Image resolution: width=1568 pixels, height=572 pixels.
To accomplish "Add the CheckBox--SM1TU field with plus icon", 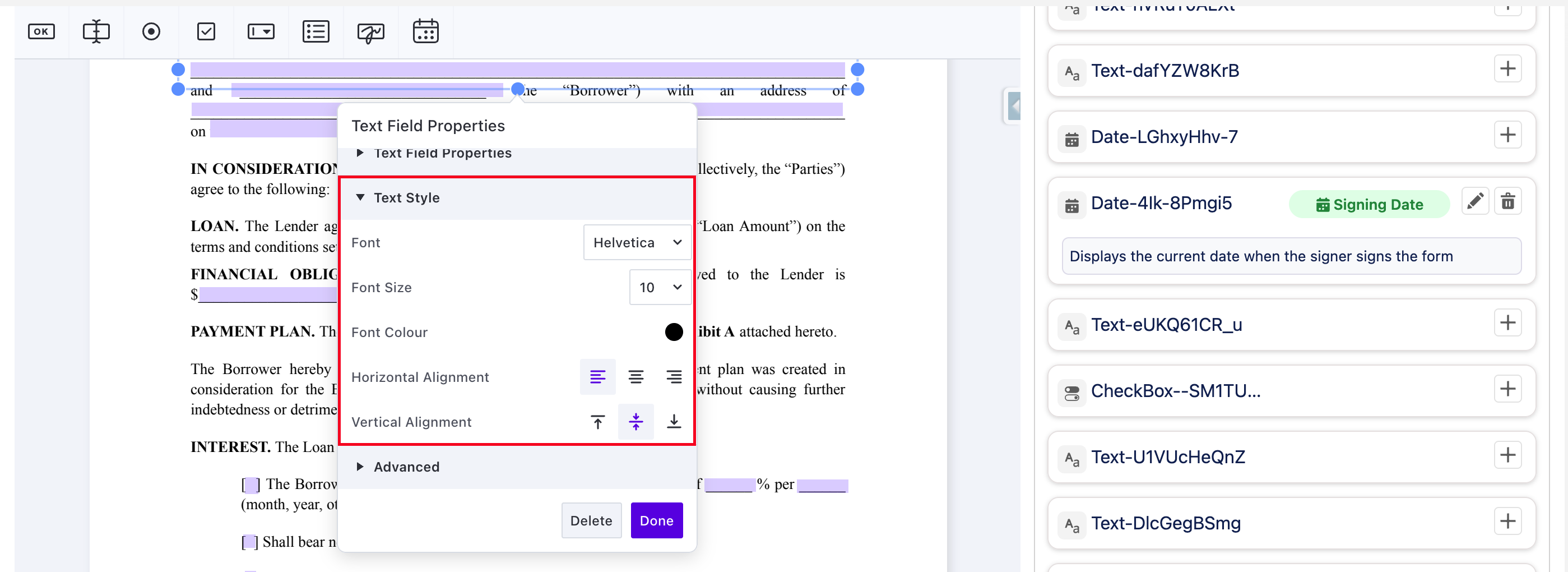I will point(1507,389).
